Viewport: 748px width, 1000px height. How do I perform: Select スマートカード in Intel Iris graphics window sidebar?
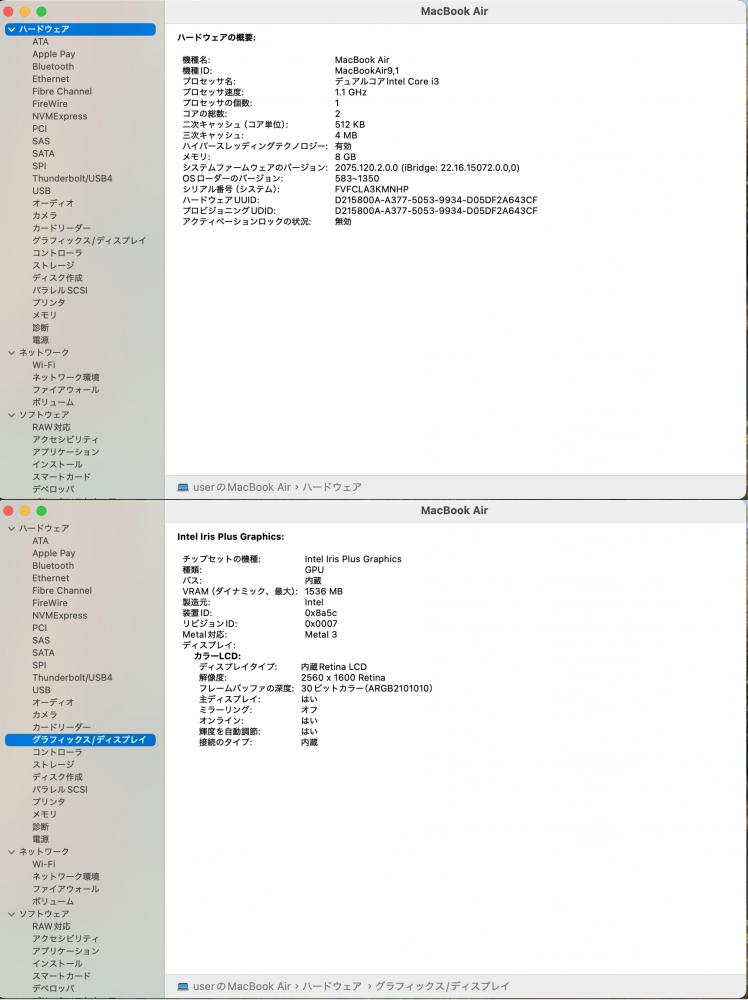[x=61, y=976]
